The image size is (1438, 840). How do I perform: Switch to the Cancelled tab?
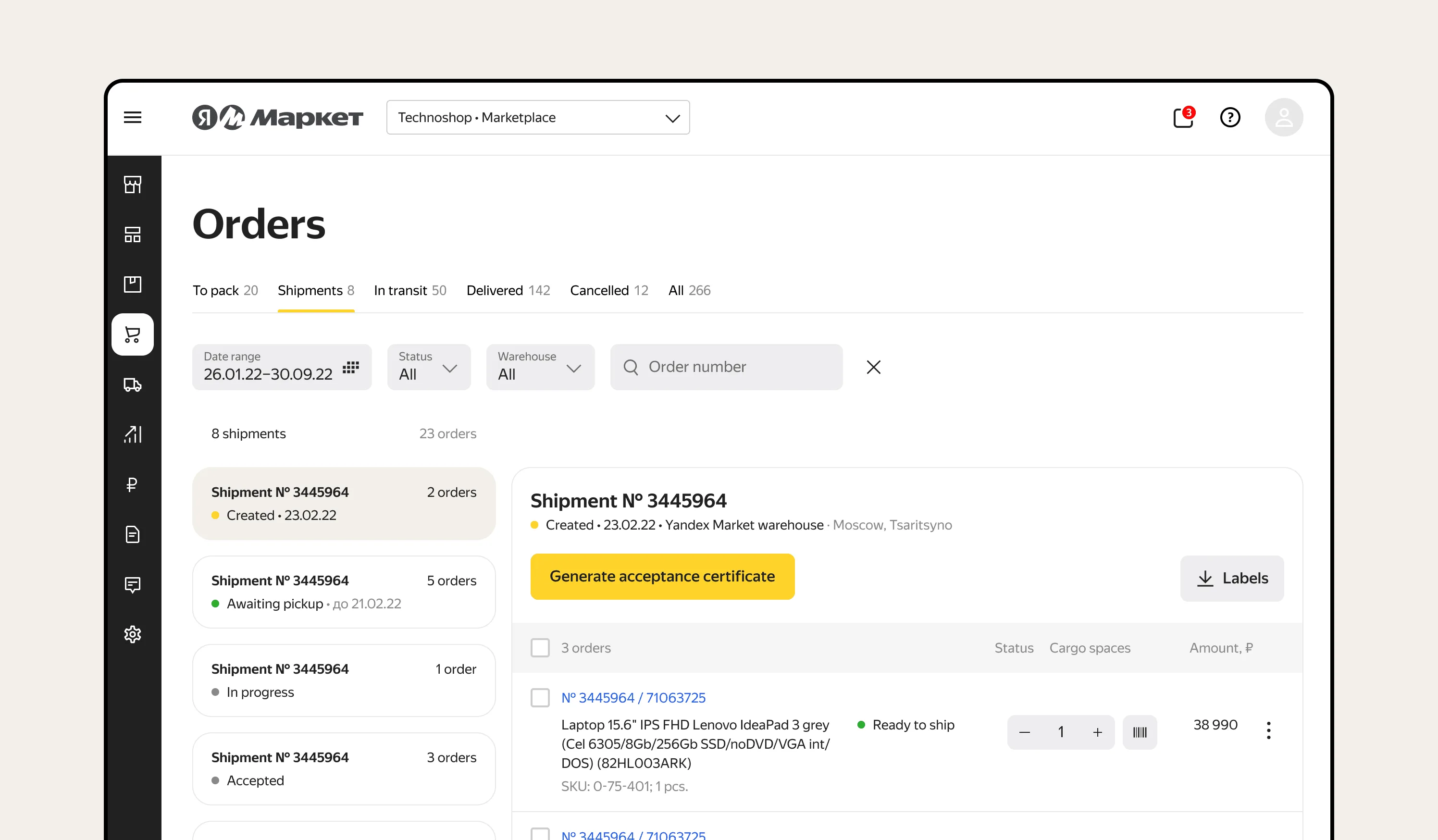(609, 290)
